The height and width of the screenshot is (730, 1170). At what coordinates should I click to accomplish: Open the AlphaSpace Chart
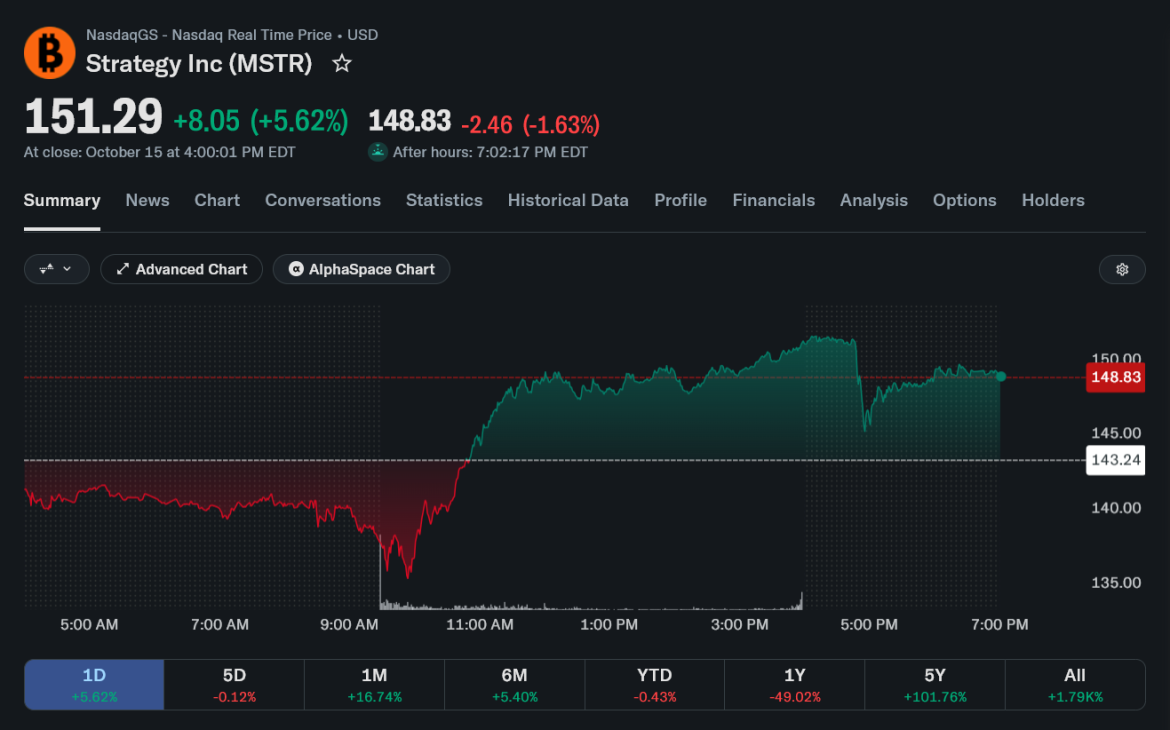[361, 269]
